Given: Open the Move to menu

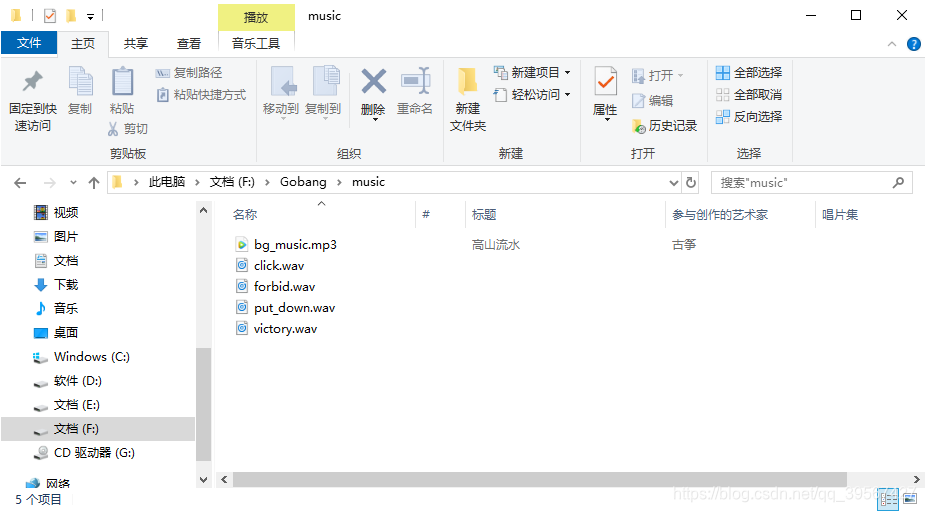Looking at the screenshot, I should [x=281, y=93].
